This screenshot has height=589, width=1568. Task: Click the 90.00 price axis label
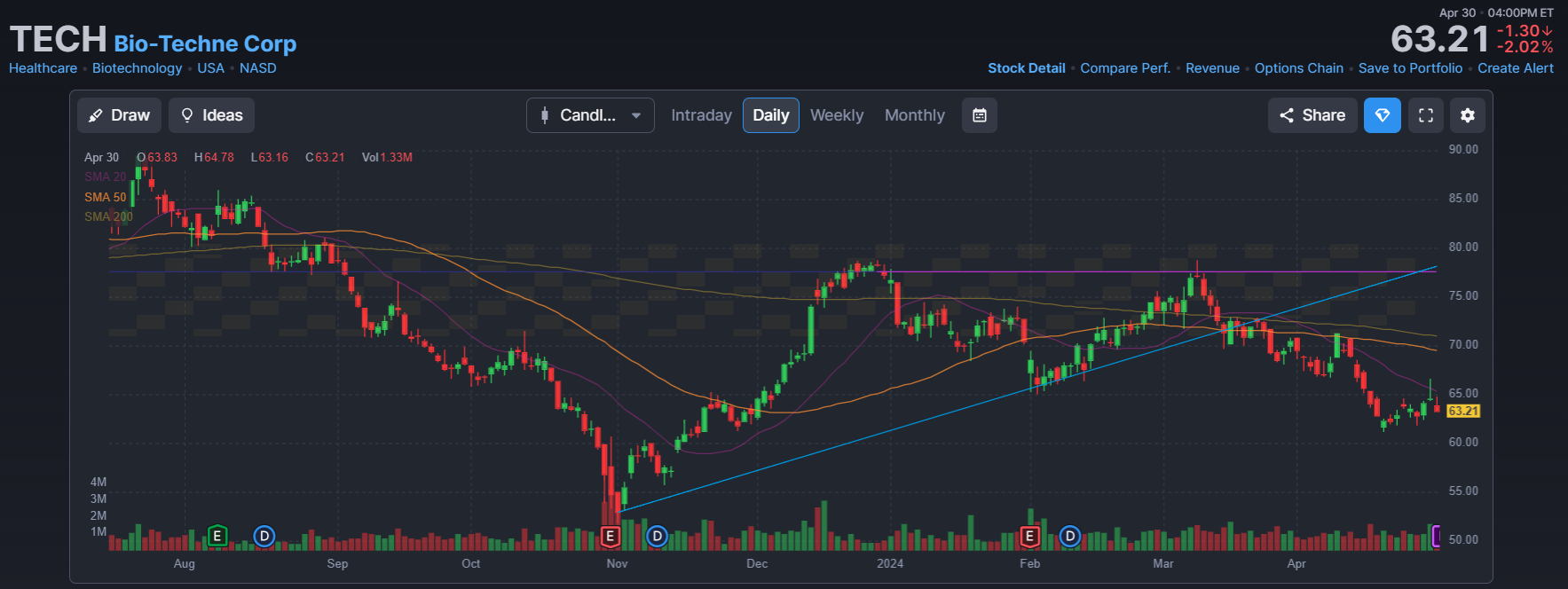point(1463,149)
